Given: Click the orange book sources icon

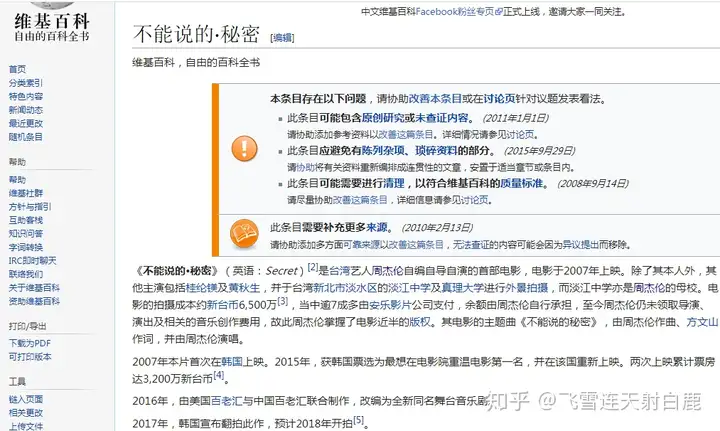Looking at the screenshot, I should 244,234.
